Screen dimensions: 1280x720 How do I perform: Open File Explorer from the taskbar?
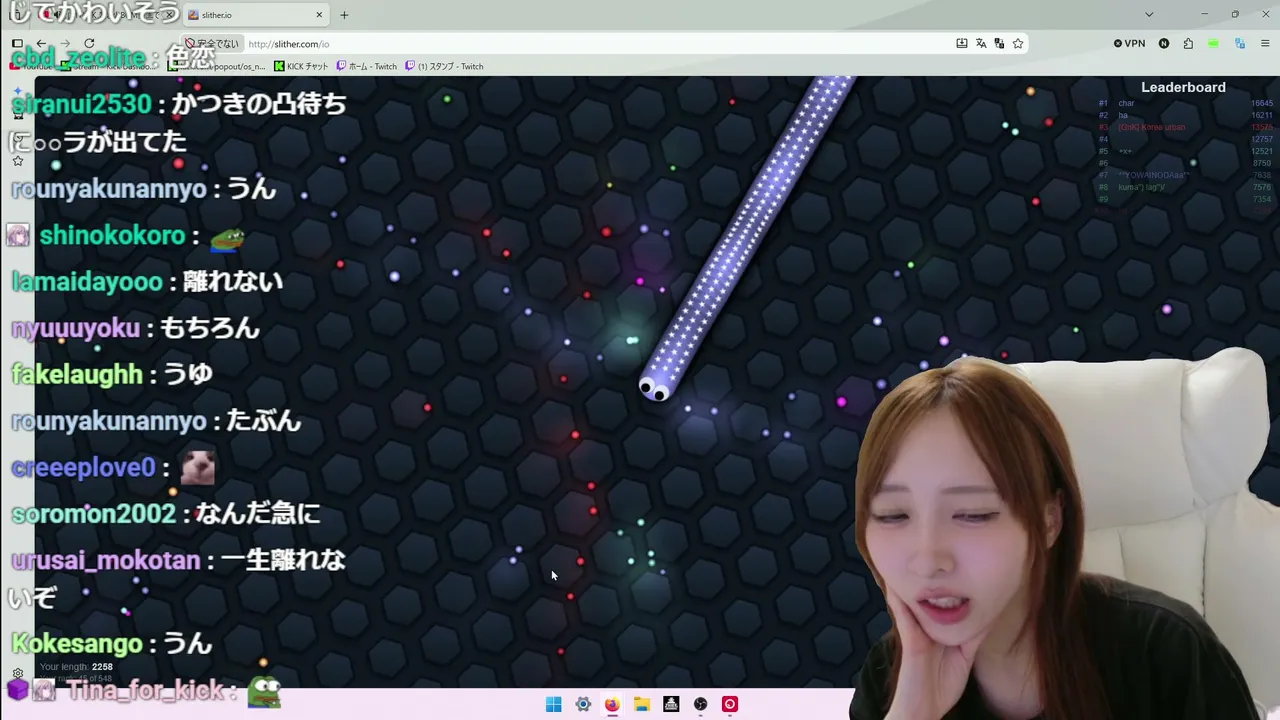coord(642,704)
